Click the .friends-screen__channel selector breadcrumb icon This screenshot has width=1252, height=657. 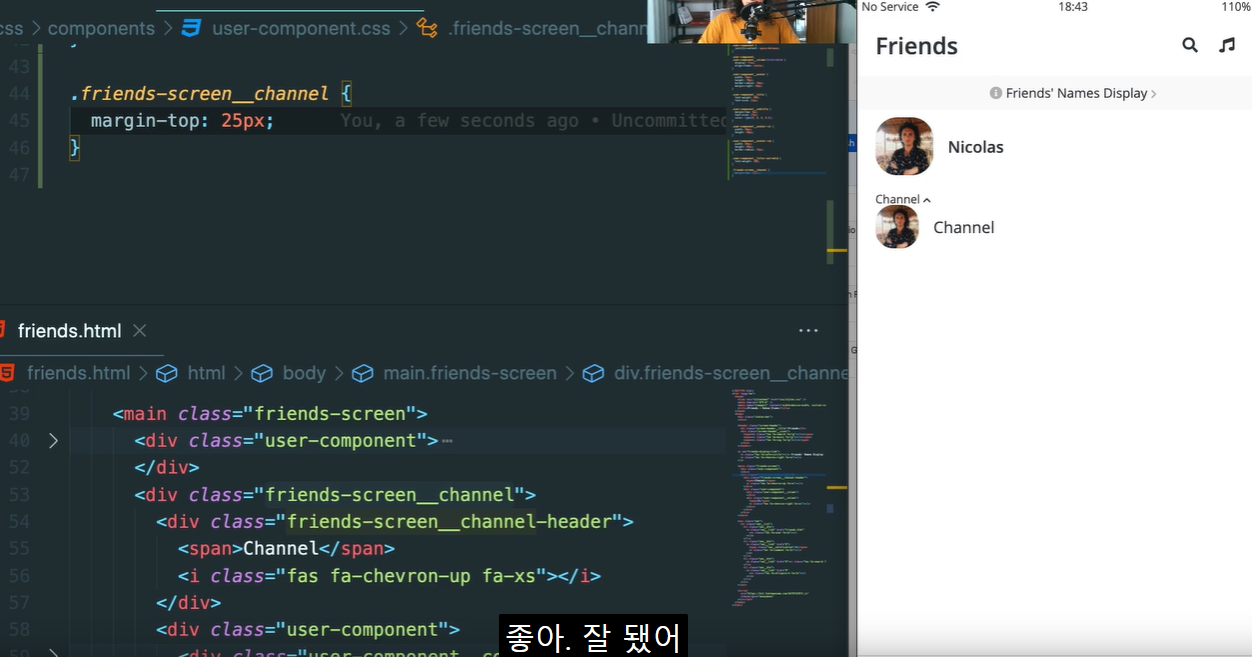[x=427, y=28]
